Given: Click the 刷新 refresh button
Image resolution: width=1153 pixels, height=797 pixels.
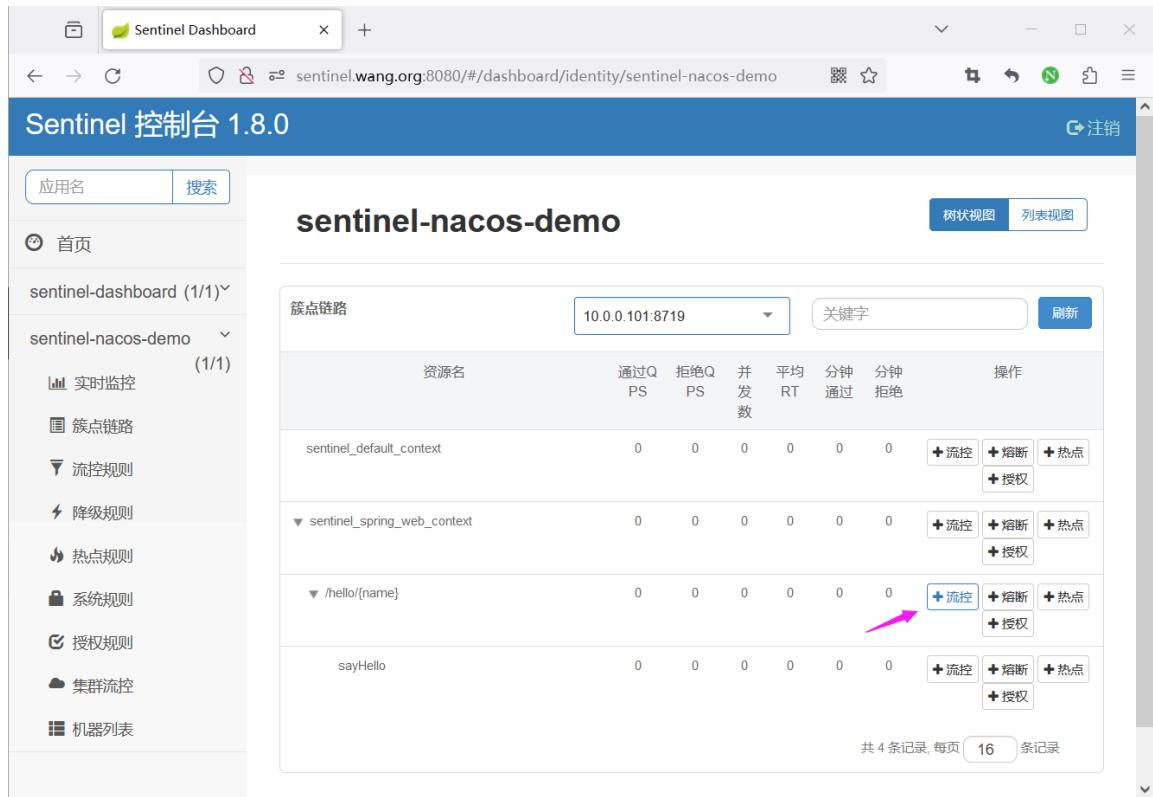Looking at the screenshot, I should [x=1065, y=313].
